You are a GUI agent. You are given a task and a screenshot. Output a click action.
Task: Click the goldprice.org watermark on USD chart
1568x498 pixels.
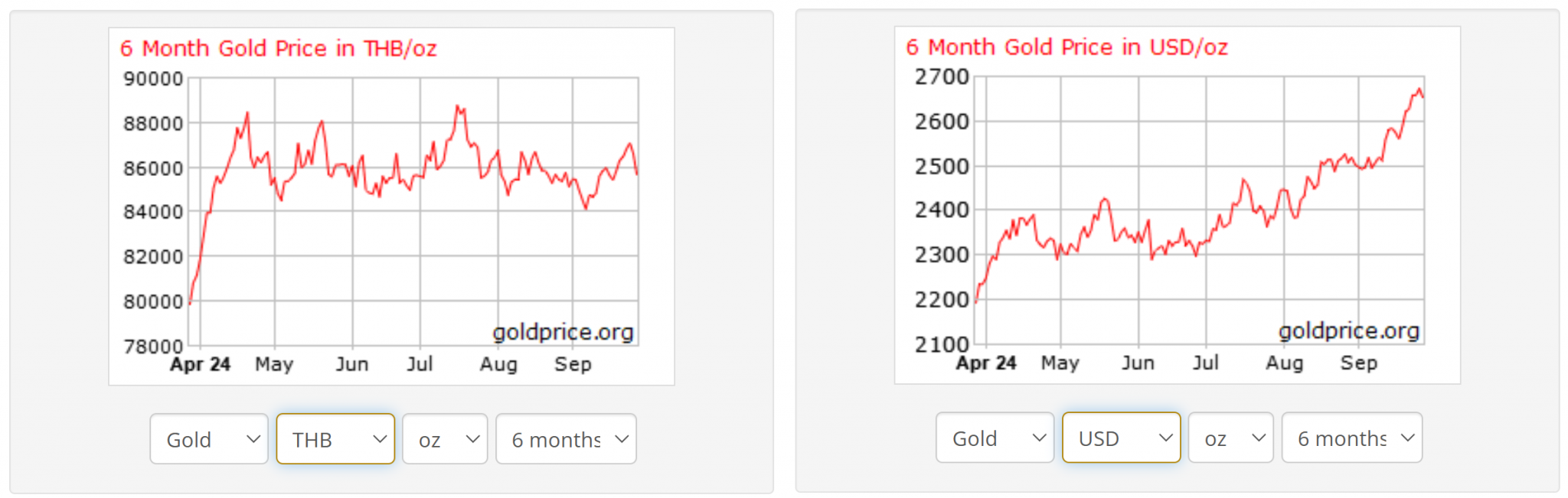click(1349, 330)
